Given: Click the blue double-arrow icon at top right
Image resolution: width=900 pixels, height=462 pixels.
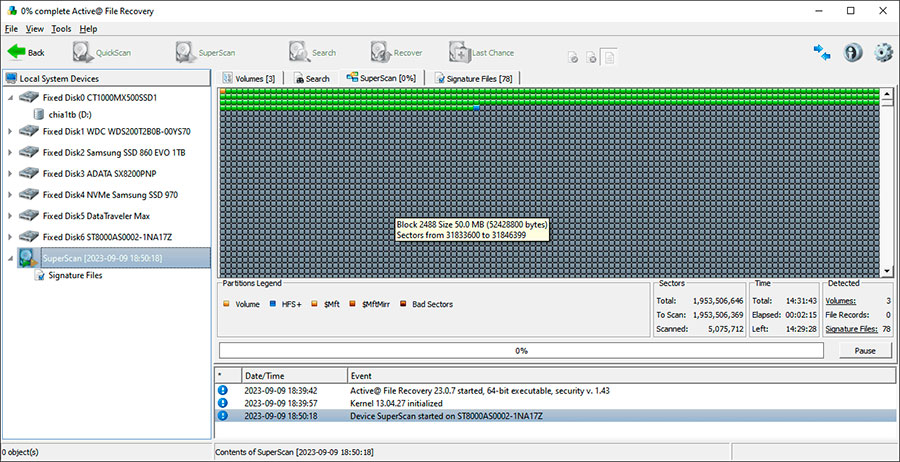Looking at the screenshot, I should pyautogui.click(x=822, y=53).
